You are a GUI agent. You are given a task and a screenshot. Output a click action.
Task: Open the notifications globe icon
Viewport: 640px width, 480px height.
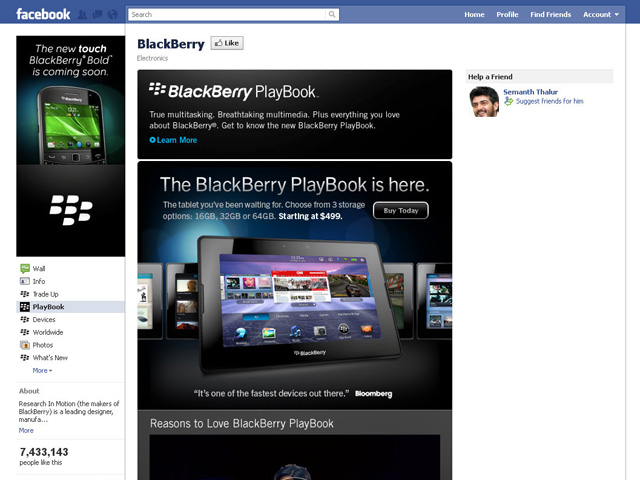coord(113,15)
